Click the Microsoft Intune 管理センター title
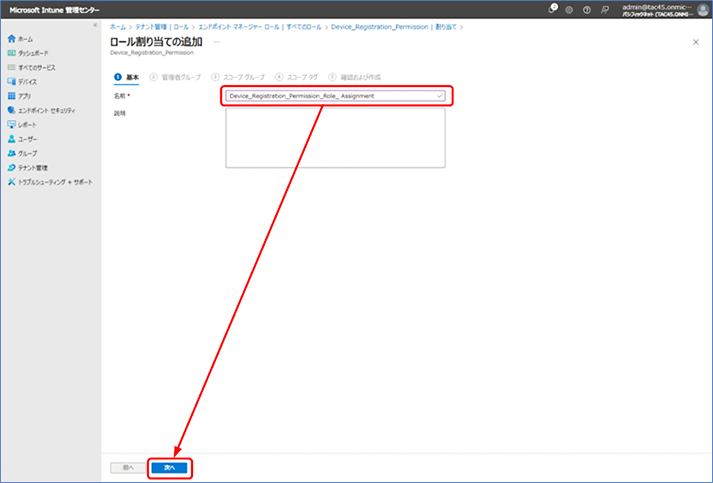Viewport: 713px width, 483px height. tap(54, 10)
